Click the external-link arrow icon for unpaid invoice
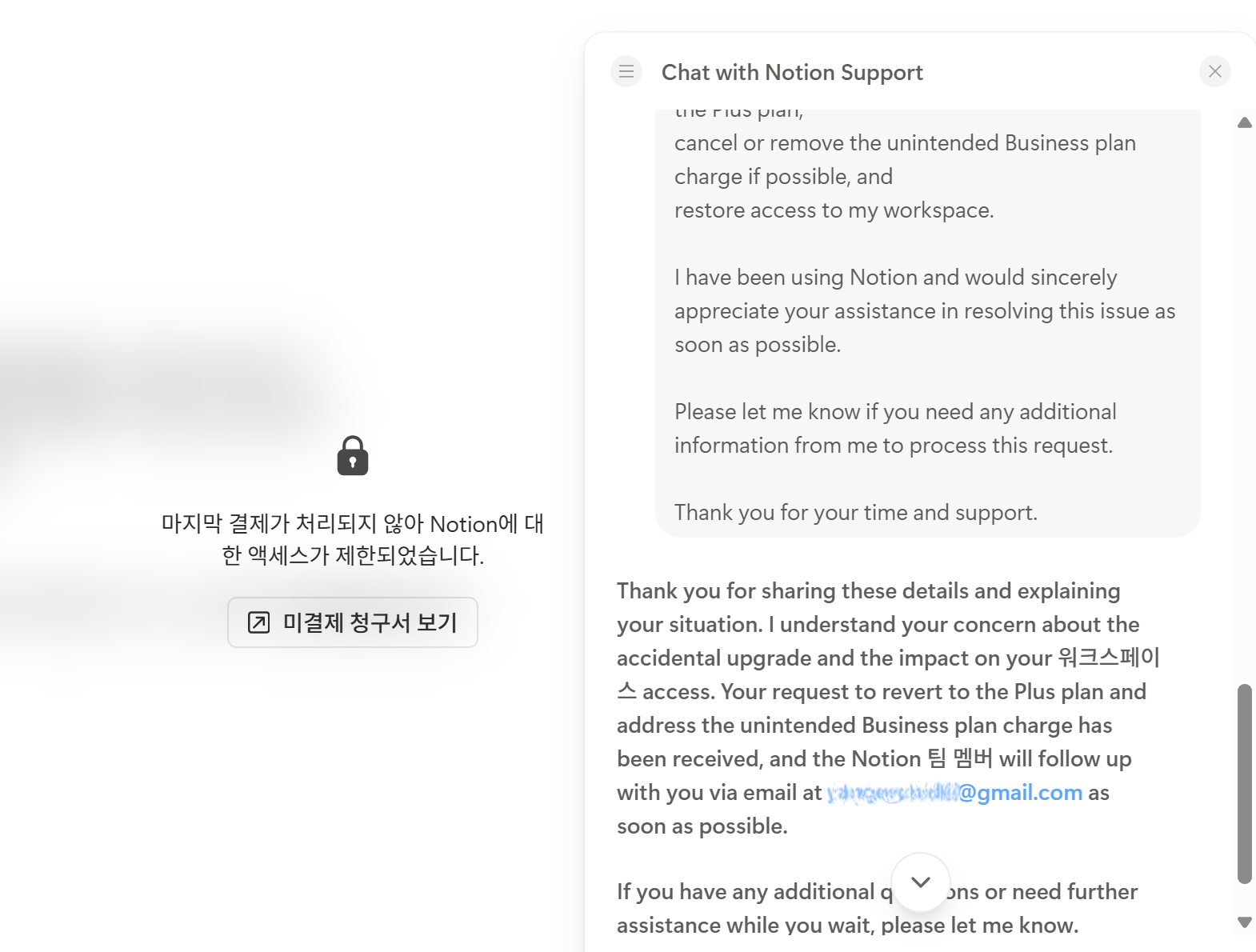Screen dimensions: 1256x952 (x=258, y=622)
